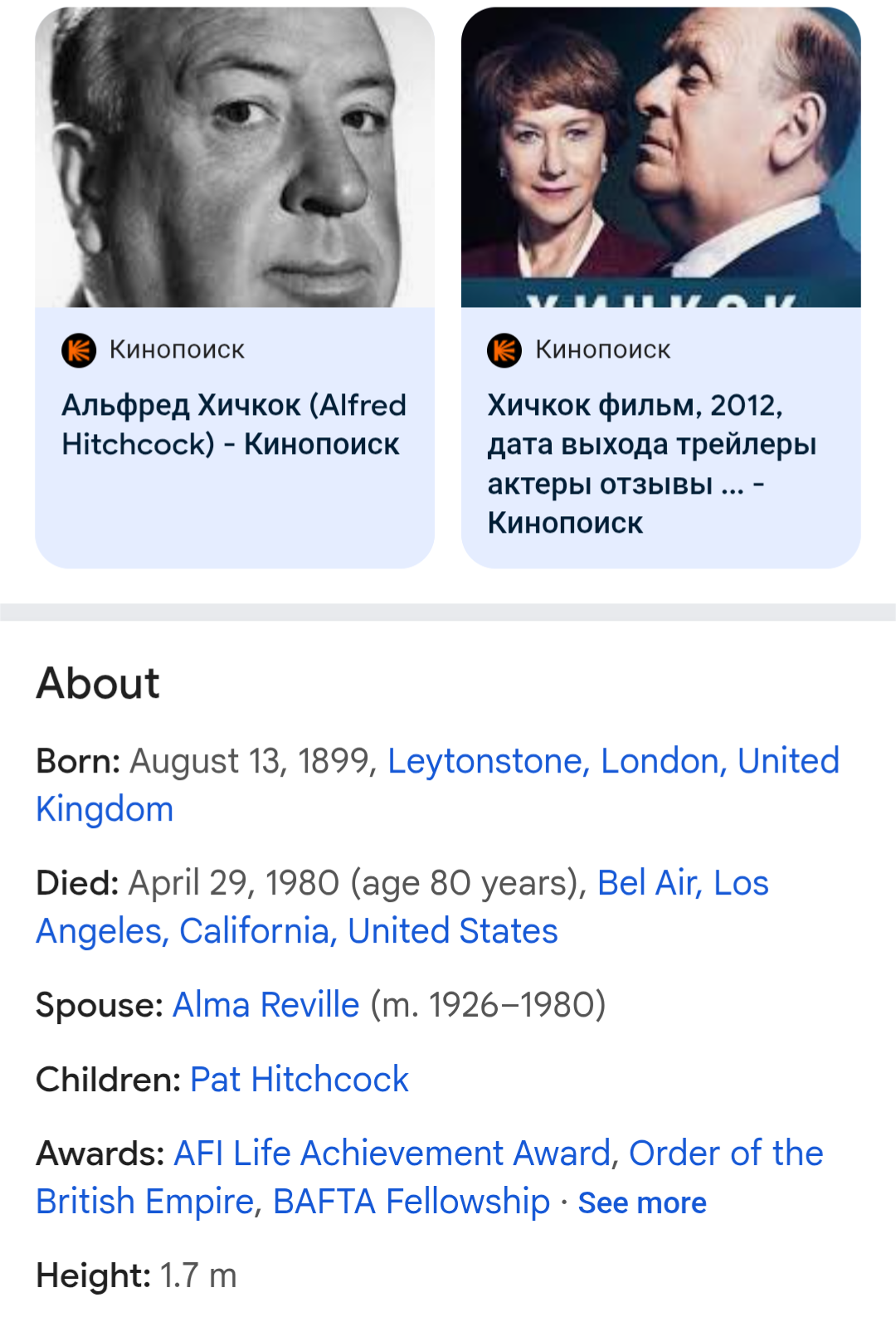Click Kinopoisk logo icon on left card
Image resolution: width=896 pixels, height=1317 pixels.
[x=80, y=350]
